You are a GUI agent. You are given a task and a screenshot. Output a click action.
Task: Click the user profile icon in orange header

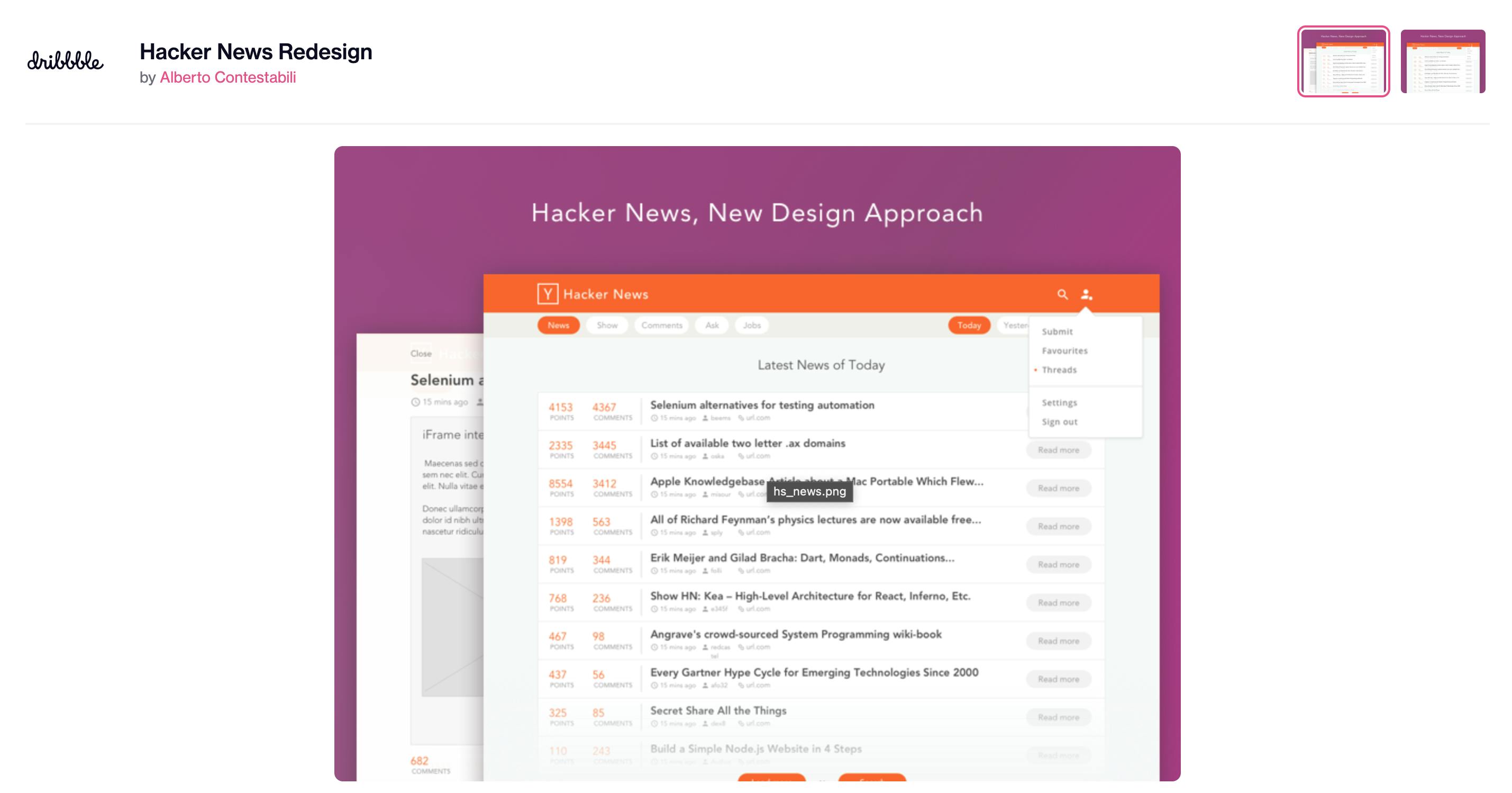[x=1087, y=294]
